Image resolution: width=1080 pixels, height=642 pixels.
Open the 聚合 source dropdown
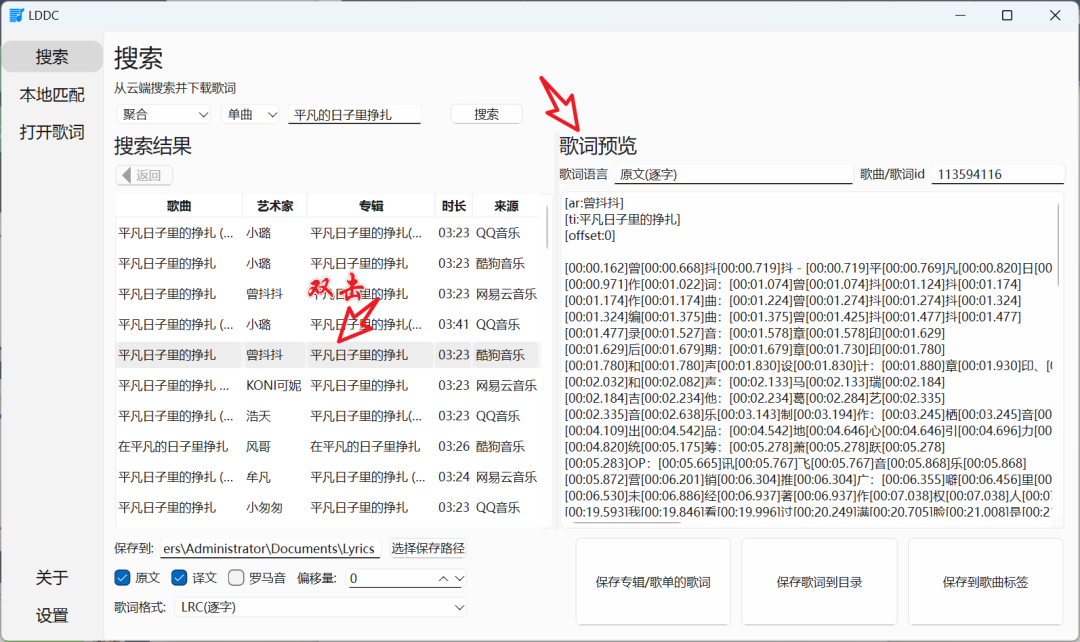click(x=164, y=114)
